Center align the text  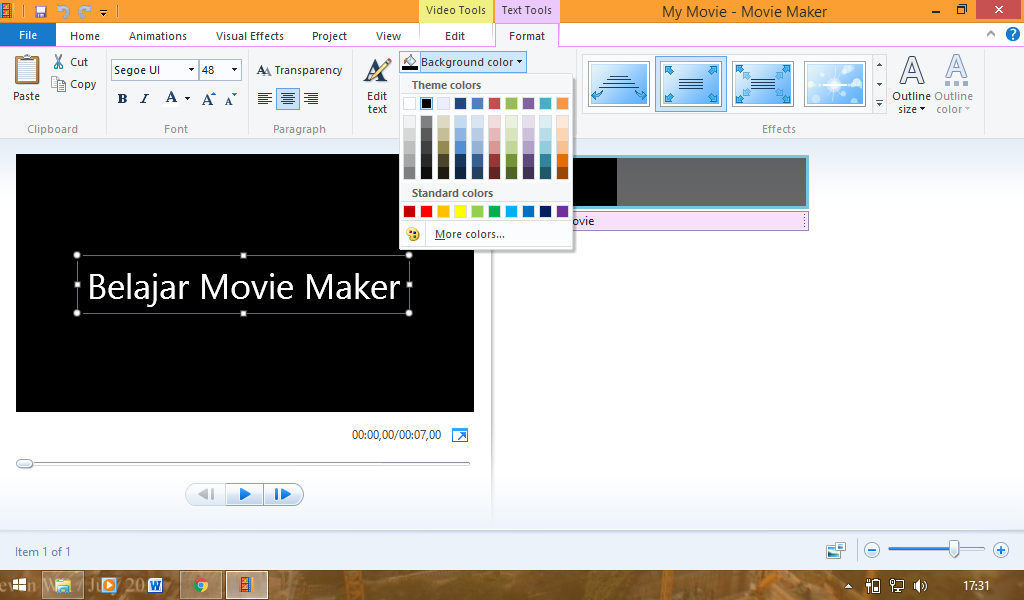click(x=287, y=99)
